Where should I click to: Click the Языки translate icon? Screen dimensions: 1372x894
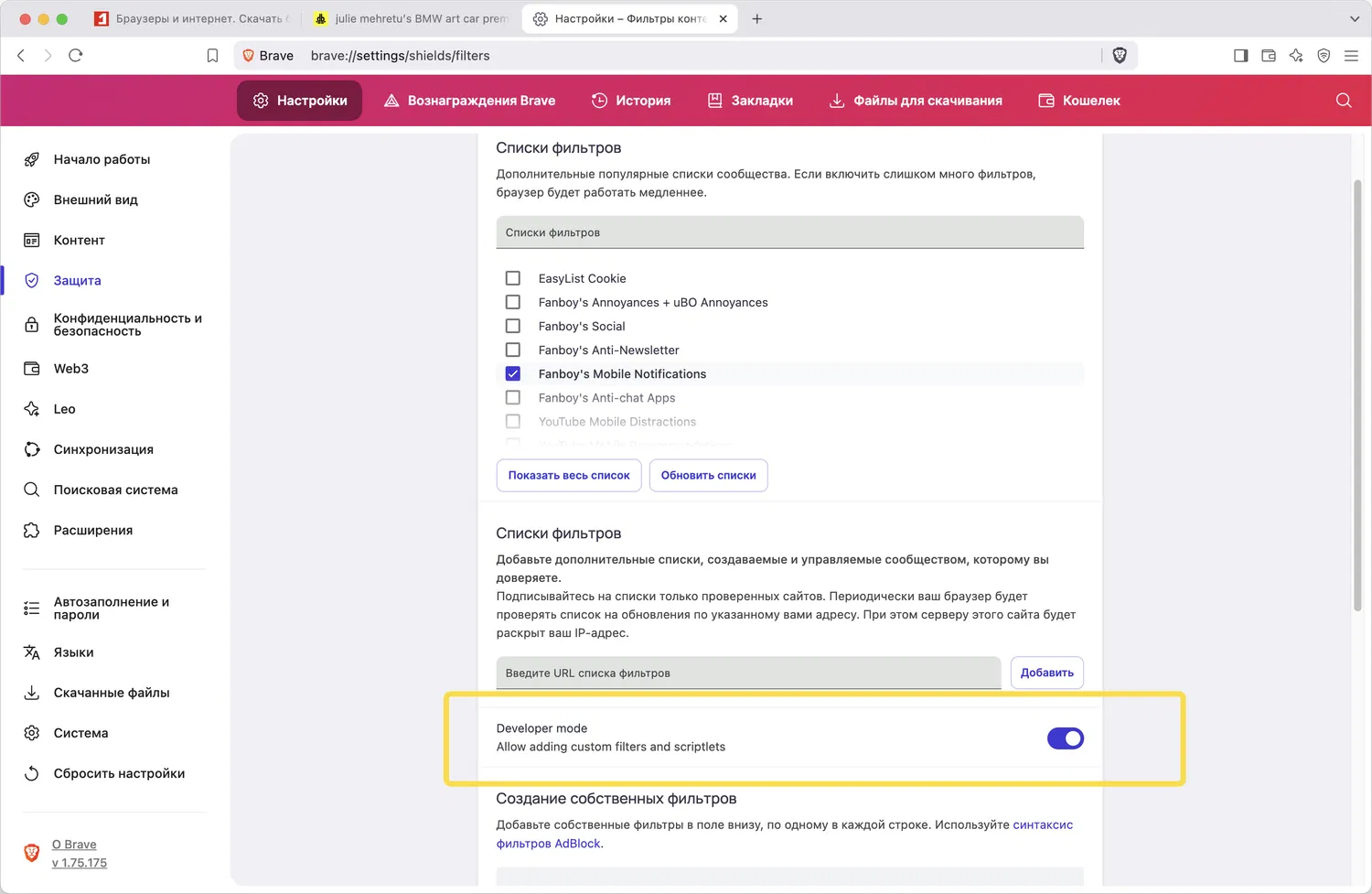pos(32,652)
